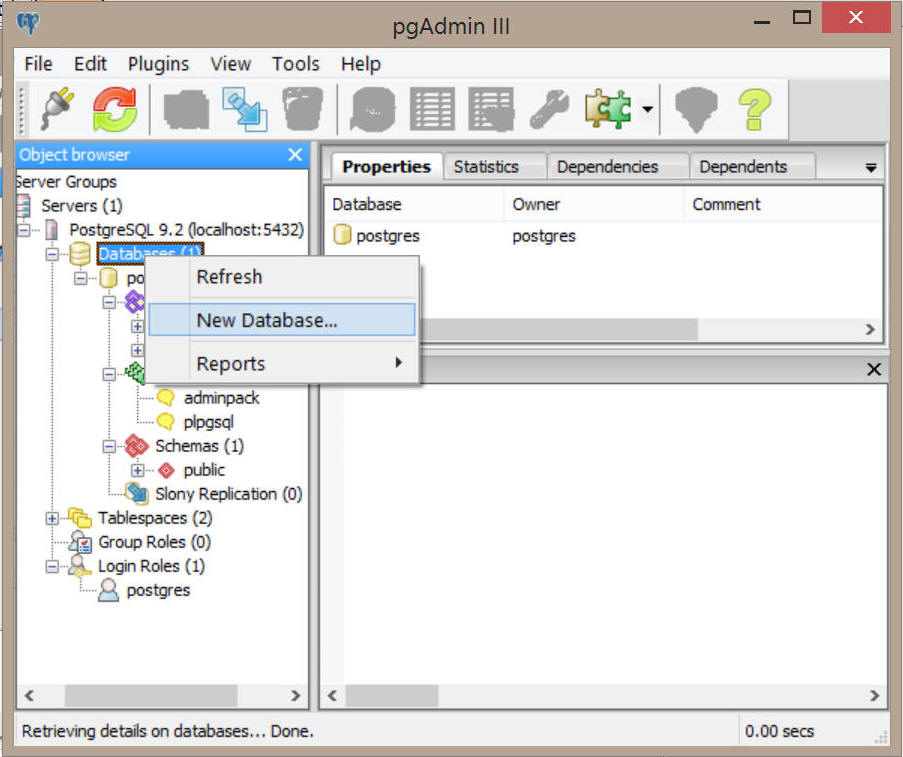Image resolution: width=903 pixels, height=757 pixels.
Task: Click the puzzle piece Plugins icon
Action: pyautogui.click(x=609, y=108)
